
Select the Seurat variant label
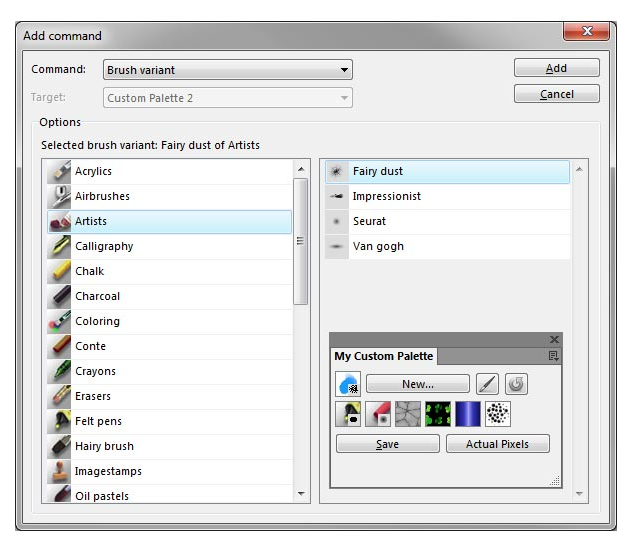coord(369,221)
